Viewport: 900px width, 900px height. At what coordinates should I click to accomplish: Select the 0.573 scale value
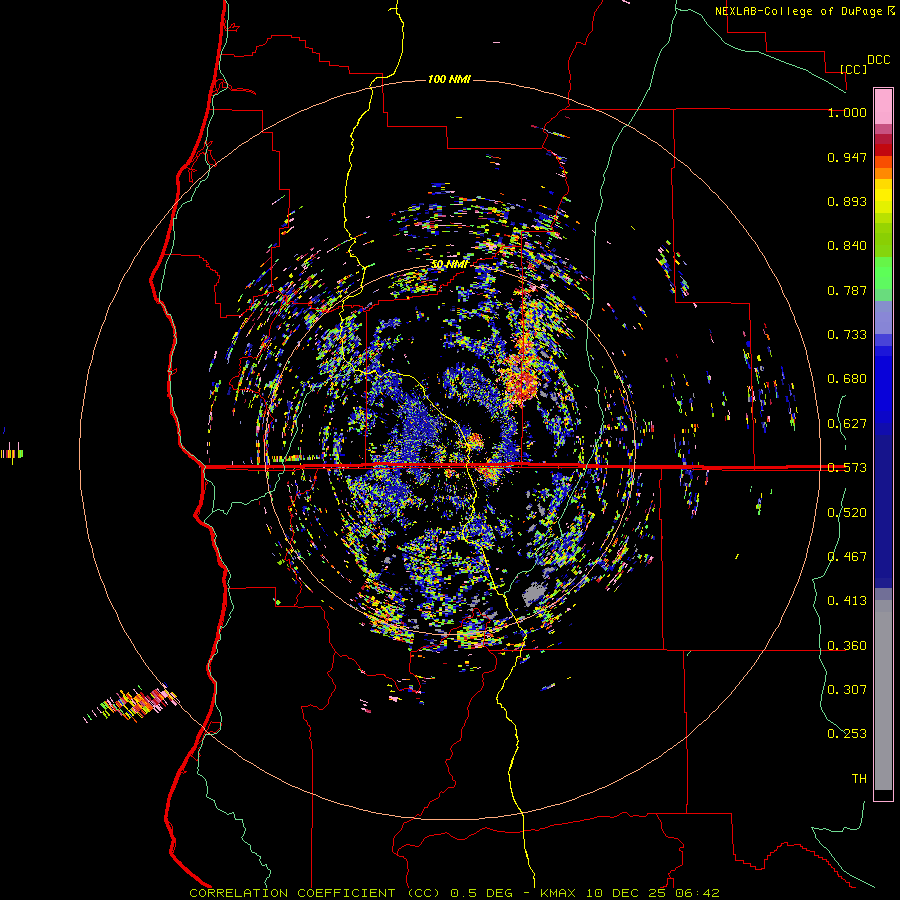tap(847, 468)
